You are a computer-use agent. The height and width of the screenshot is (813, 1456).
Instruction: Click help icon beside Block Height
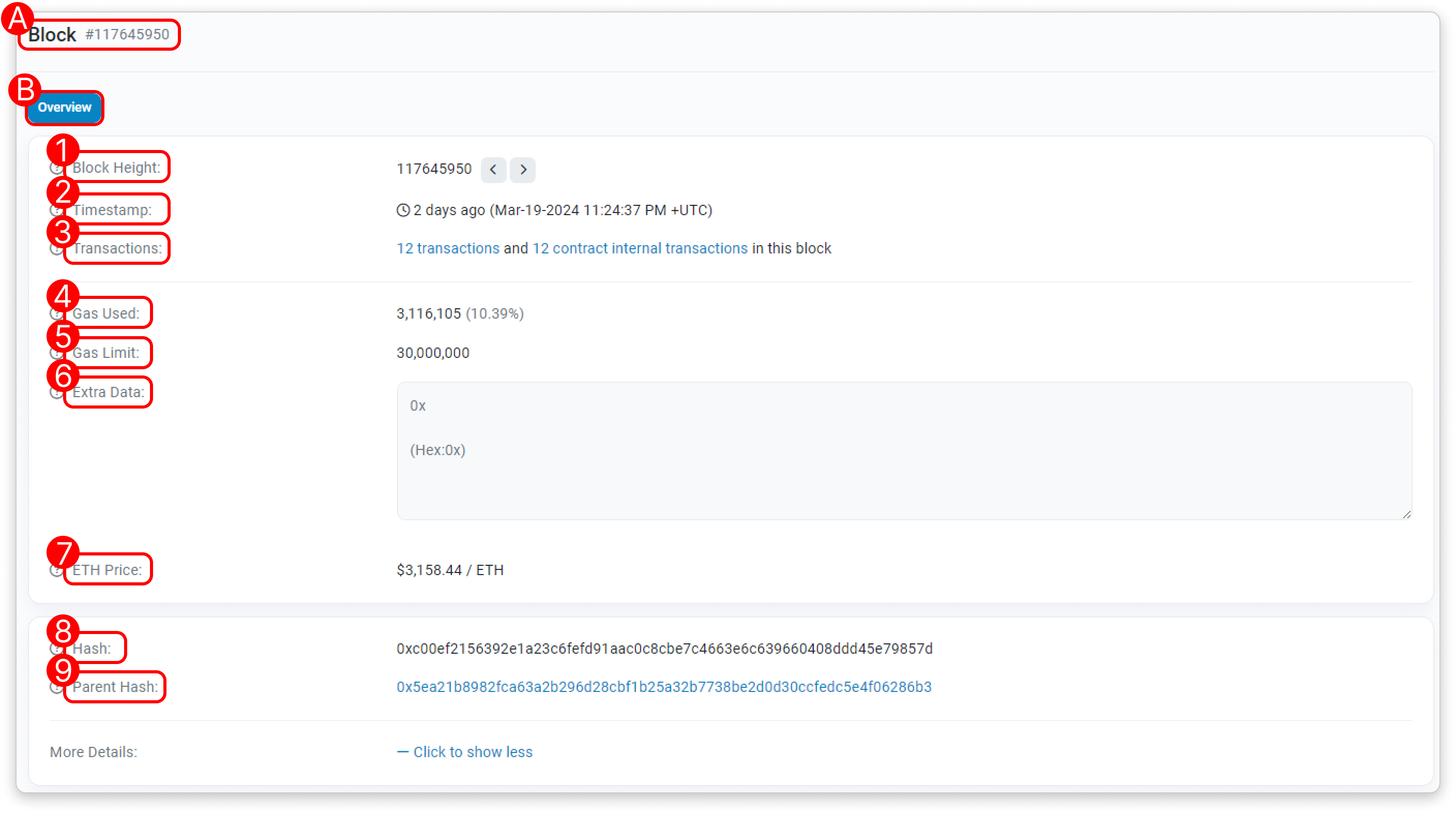coord(56,168)
